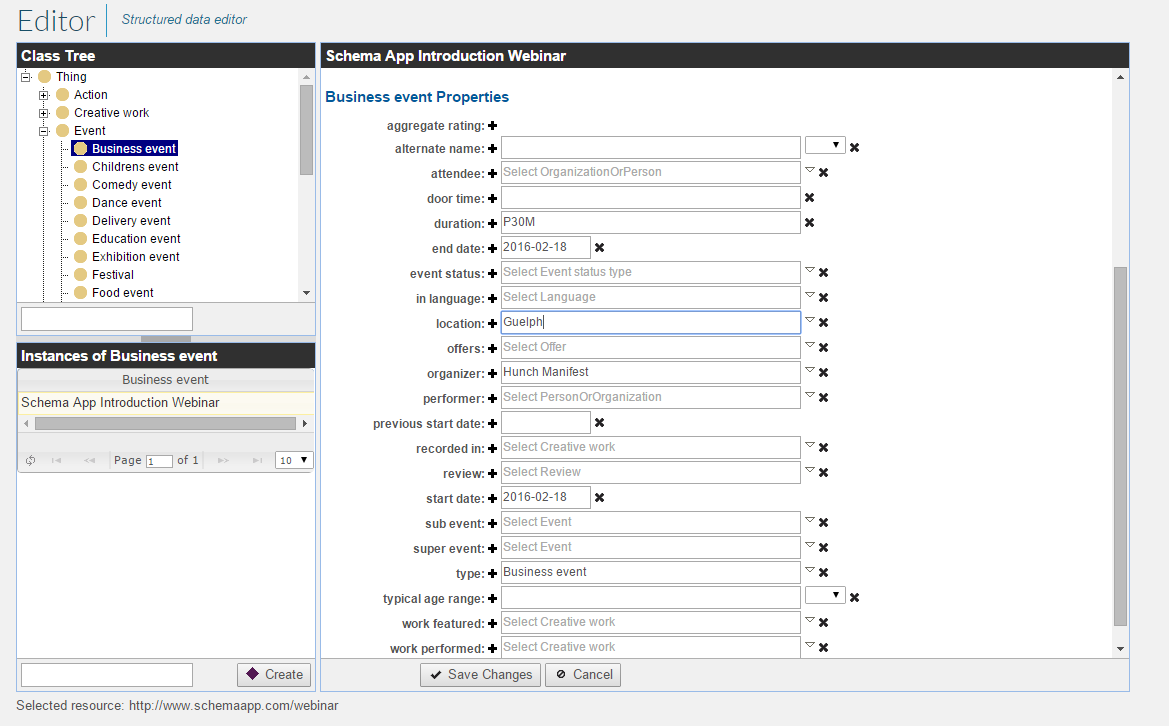This screenshot has height=726, width=1169.
Task: Click the Save Changes button
Action: tap(480, 674)
